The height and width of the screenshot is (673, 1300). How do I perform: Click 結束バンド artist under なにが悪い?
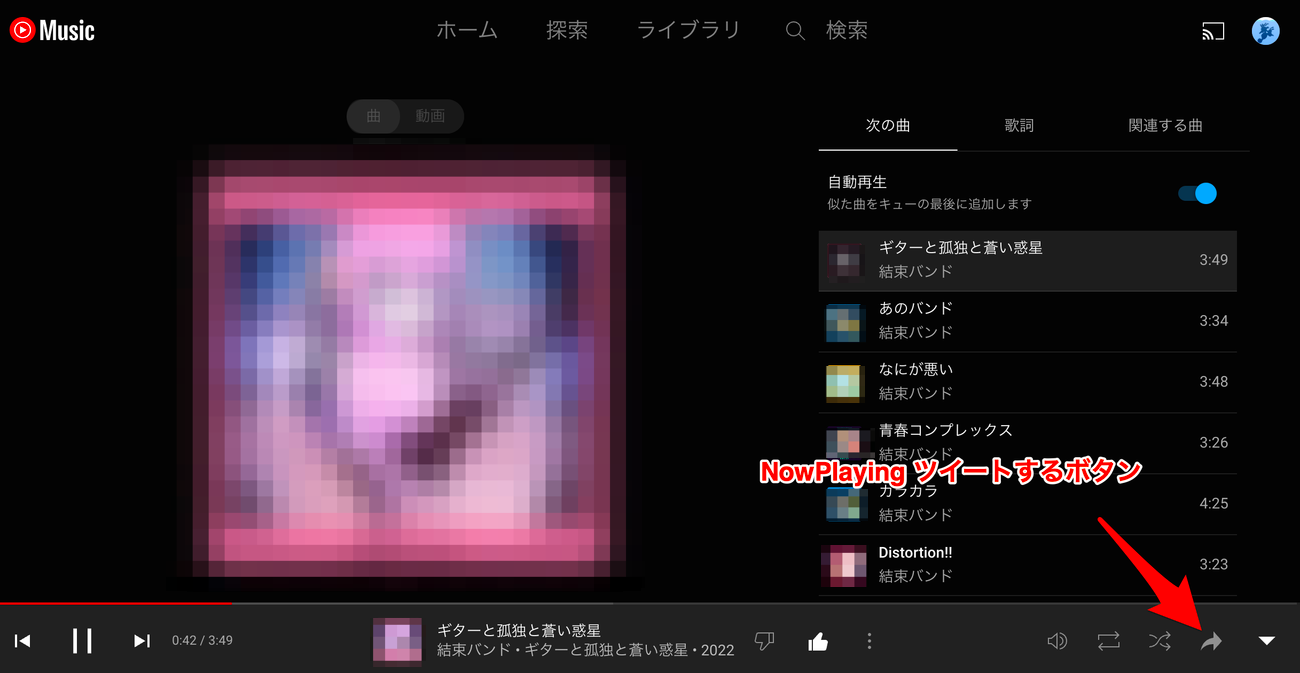point(915,393)
